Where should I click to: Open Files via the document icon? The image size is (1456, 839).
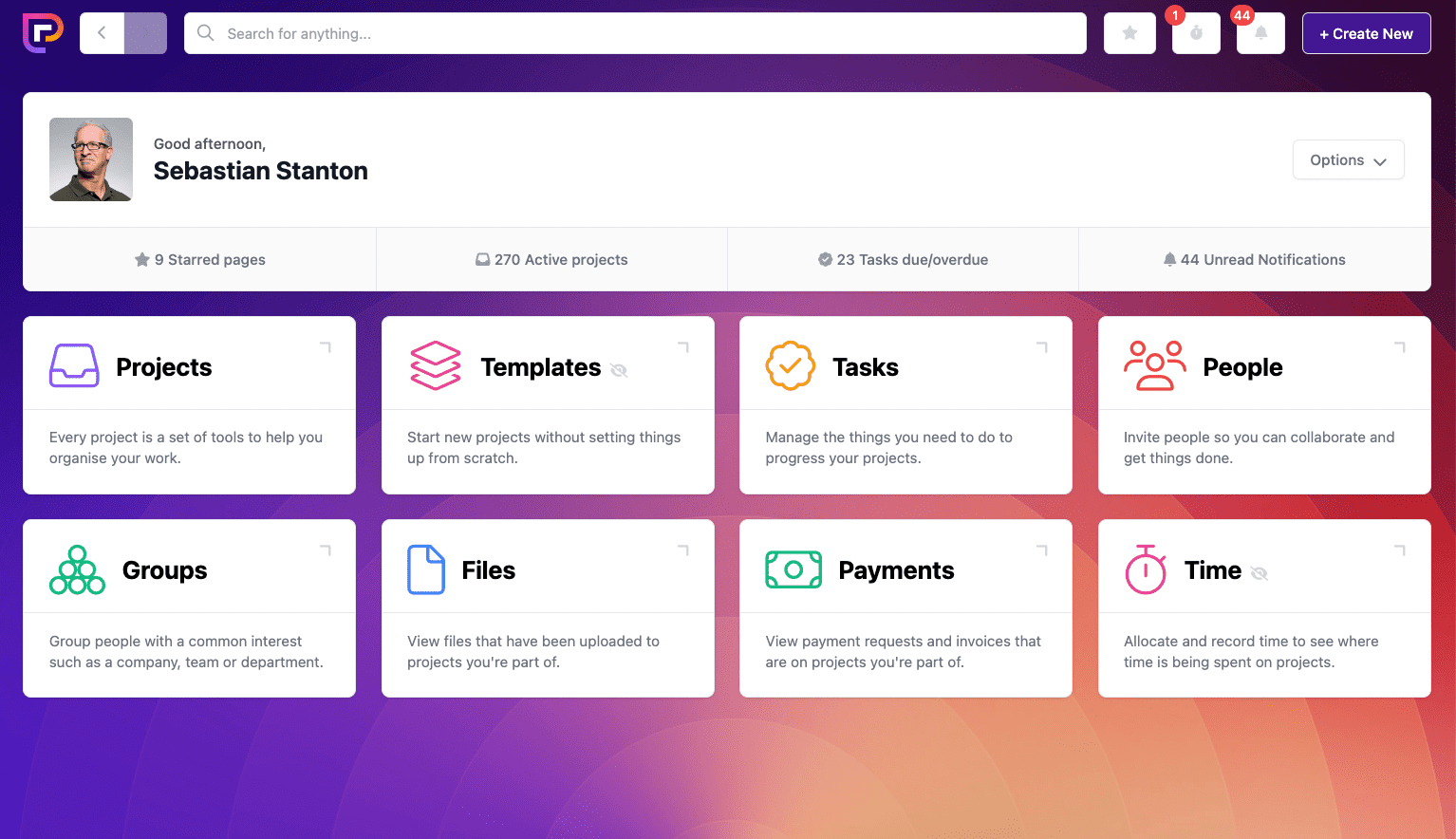(426, 569)
